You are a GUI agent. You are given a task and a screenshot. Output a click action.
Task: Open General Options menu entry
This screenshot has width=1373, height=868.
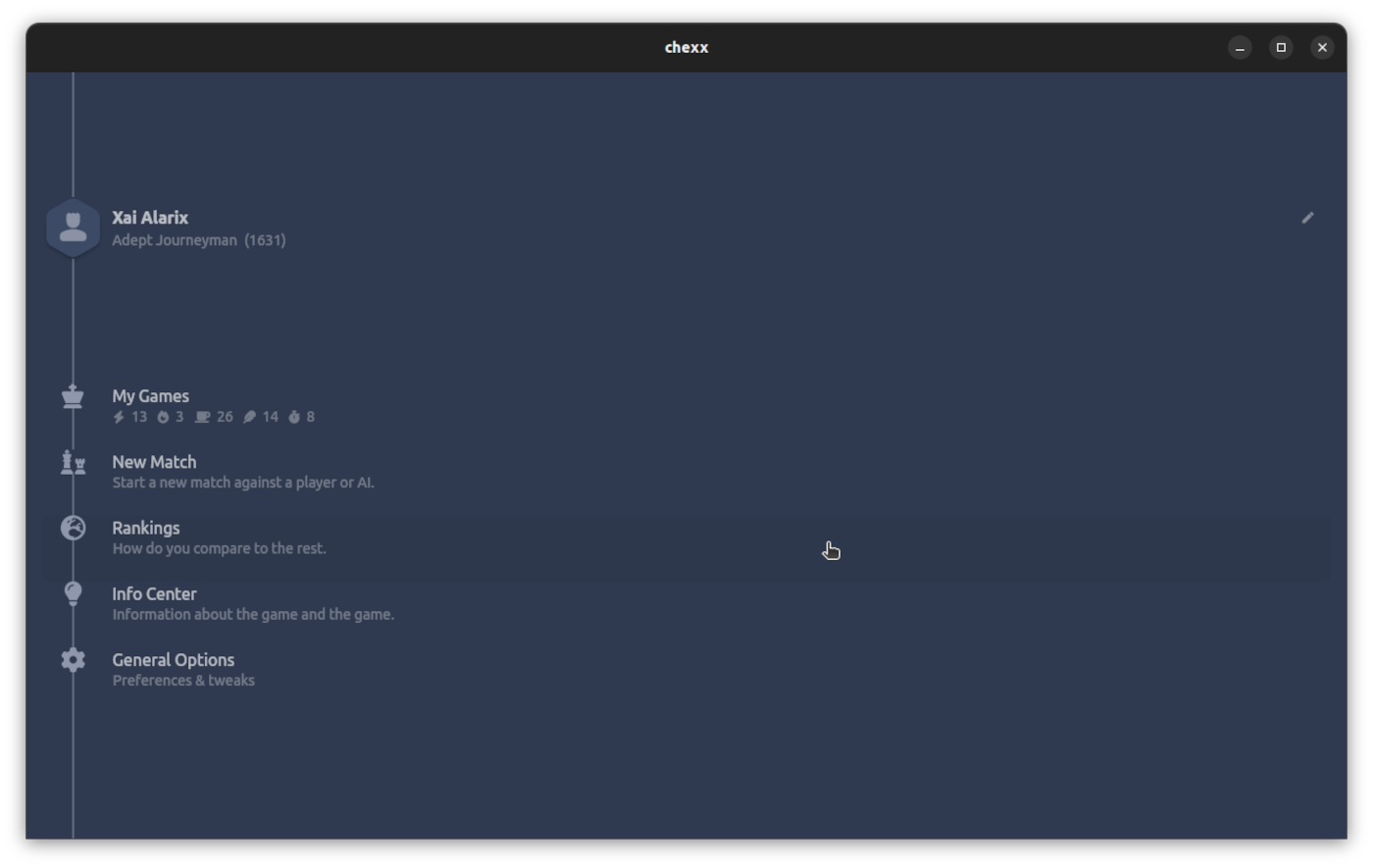[173, 660]
